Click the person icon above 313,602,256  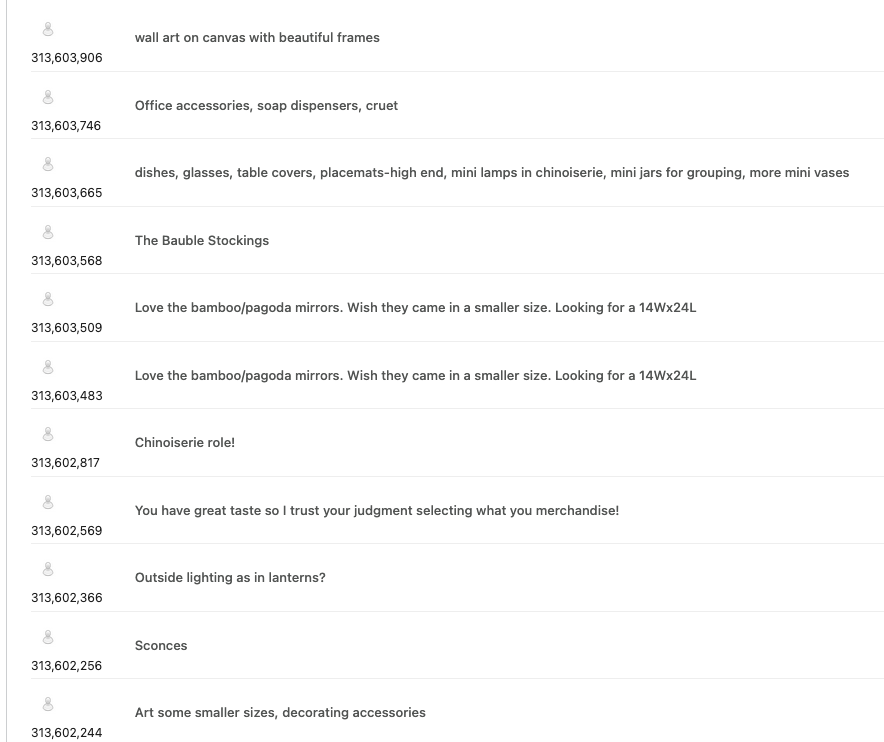click(x=48, y=638)
